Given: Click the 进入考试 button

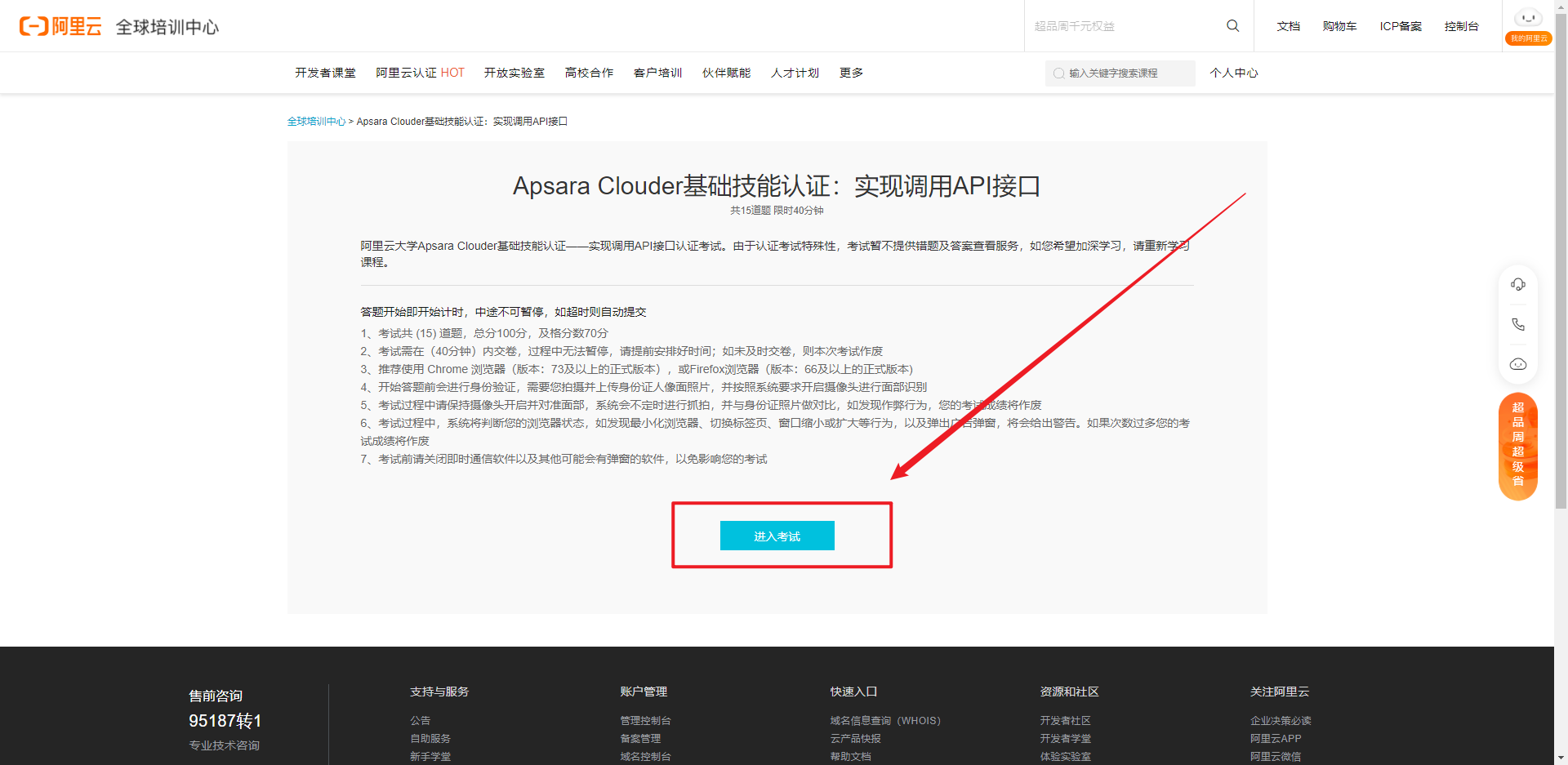Looking at the screenshot, I should (777, 536).
